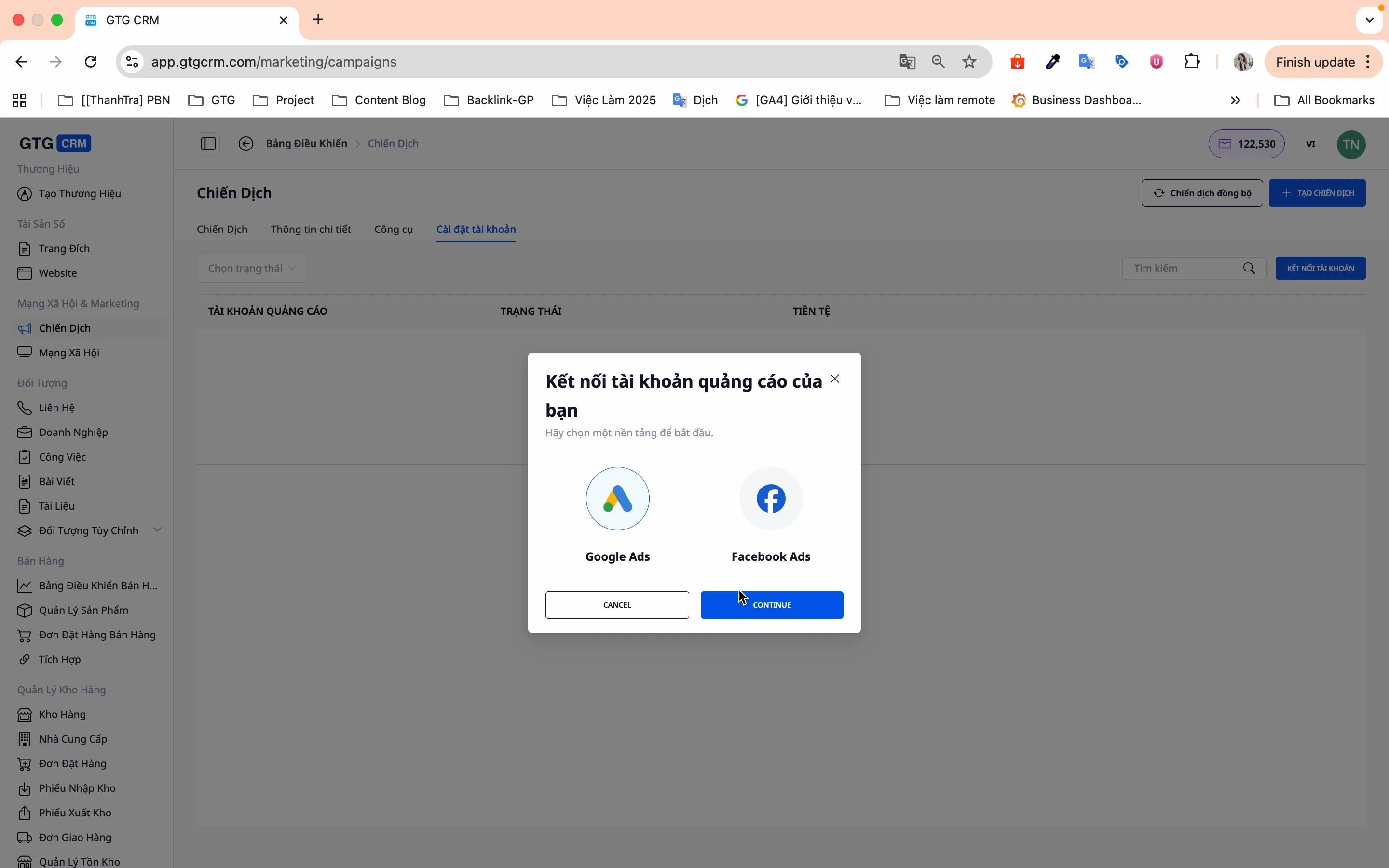Switch to the Công cụ tab

point(394,230)
